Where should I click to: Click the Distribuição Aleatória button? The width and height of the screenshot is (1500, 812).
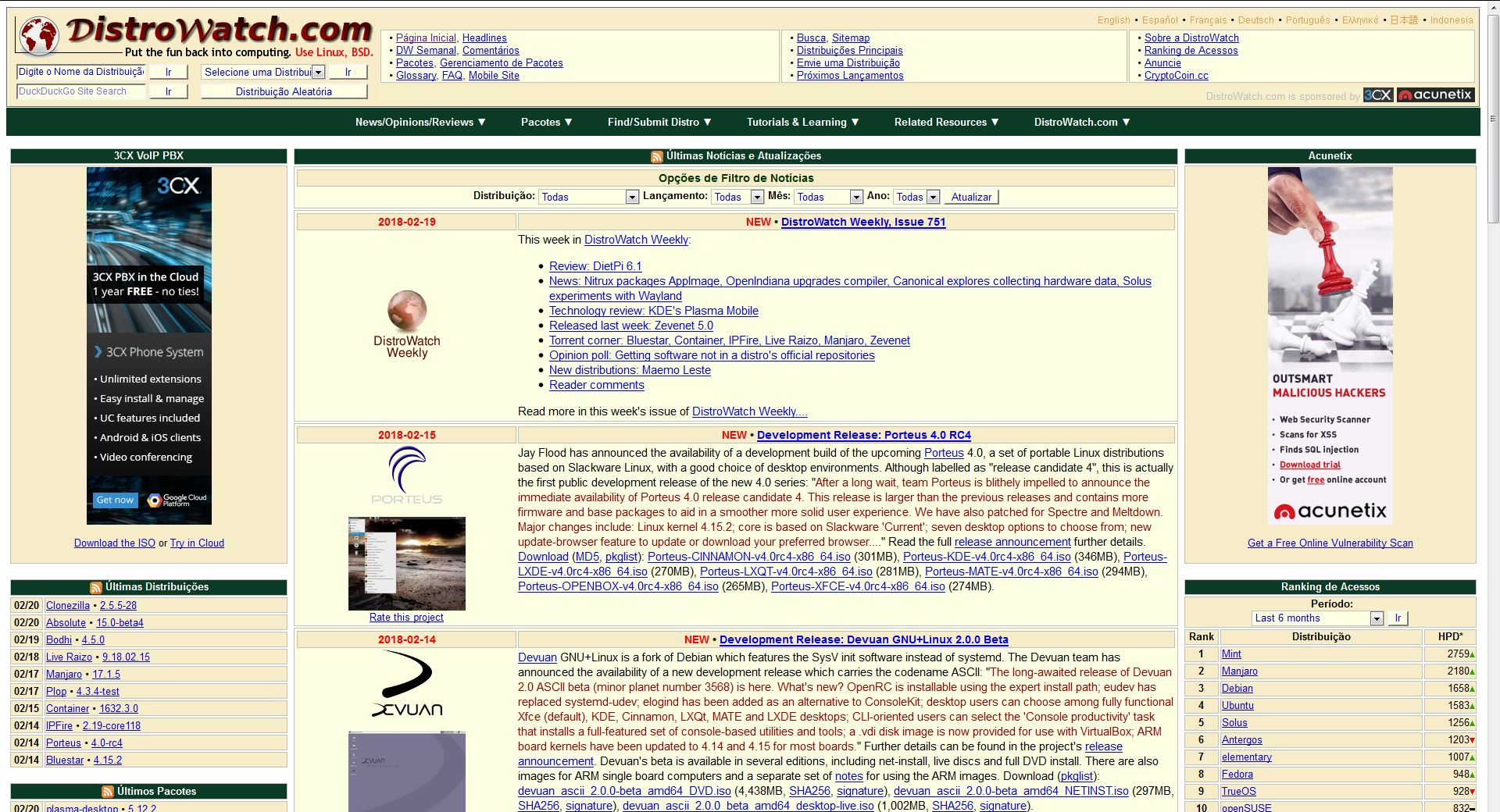click(x=284, y=92)
